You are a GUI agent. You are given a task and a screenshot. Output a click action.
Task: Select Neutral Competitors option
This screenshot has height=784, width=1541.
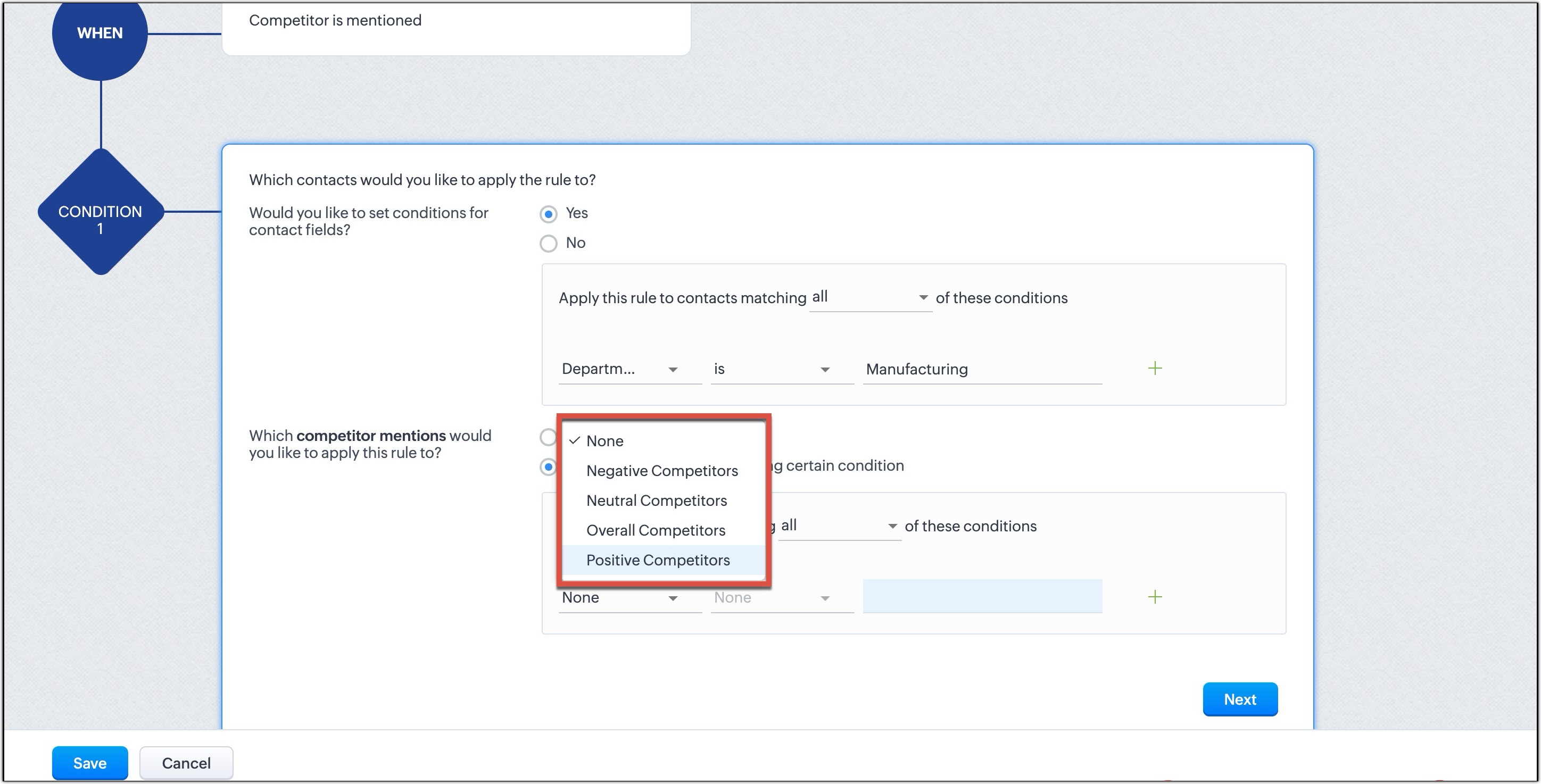tap(656, 501)
